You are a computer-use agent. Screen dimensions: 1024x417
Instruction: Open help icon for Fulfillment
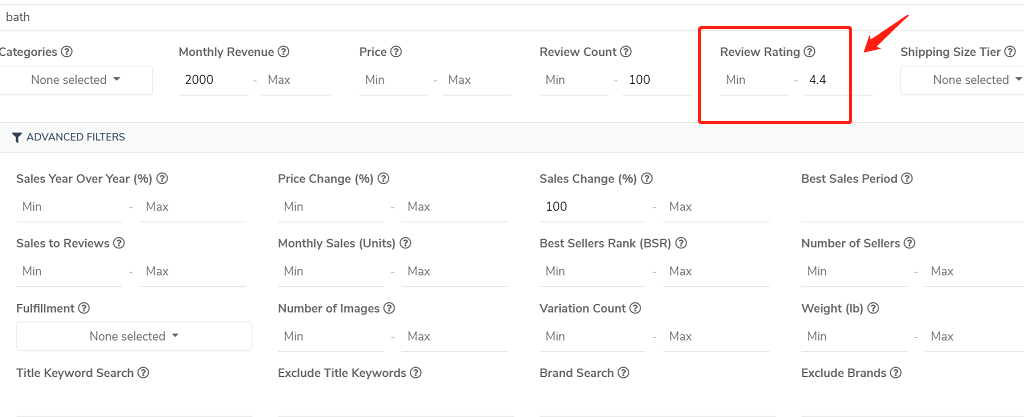pyautogui.click(x=84, y=308)
